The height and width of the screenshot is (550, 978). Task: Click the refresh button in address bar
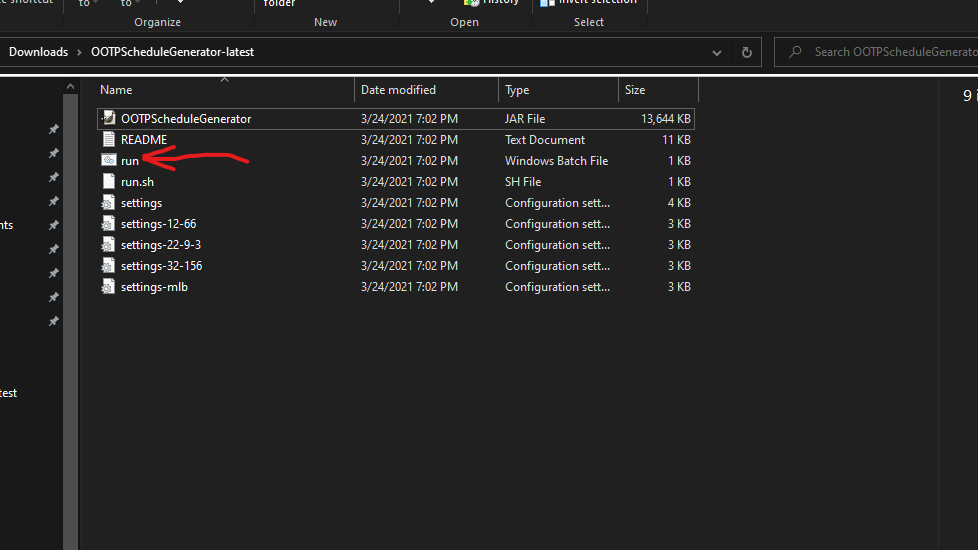pos(746,52)
